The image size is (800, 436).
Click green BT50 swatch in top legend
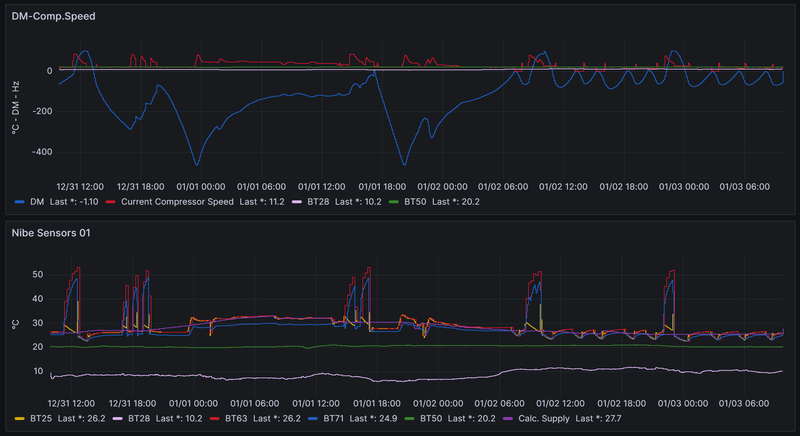click(x=394, y=202)
